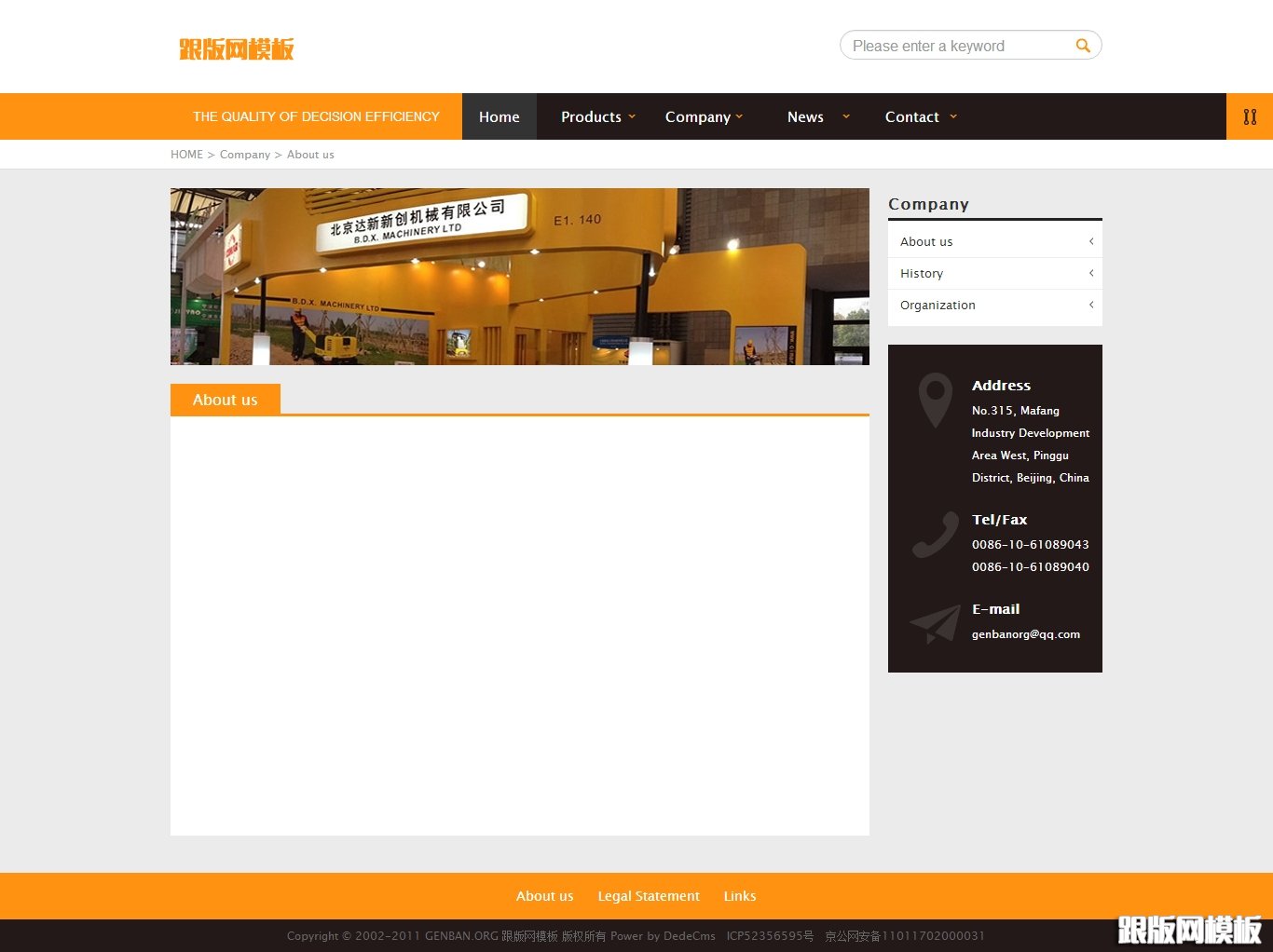Click the exhibition booth banner image
1273x952 pixels.
(x=520, y=277)
